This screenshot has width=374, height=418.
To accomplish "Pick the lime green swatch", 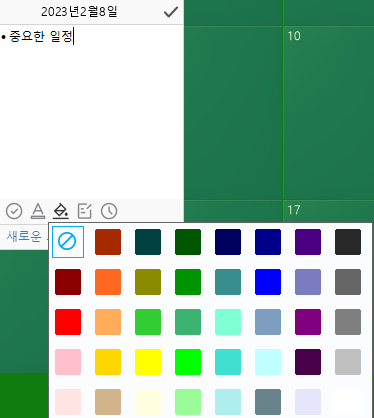I will point(148,322).
